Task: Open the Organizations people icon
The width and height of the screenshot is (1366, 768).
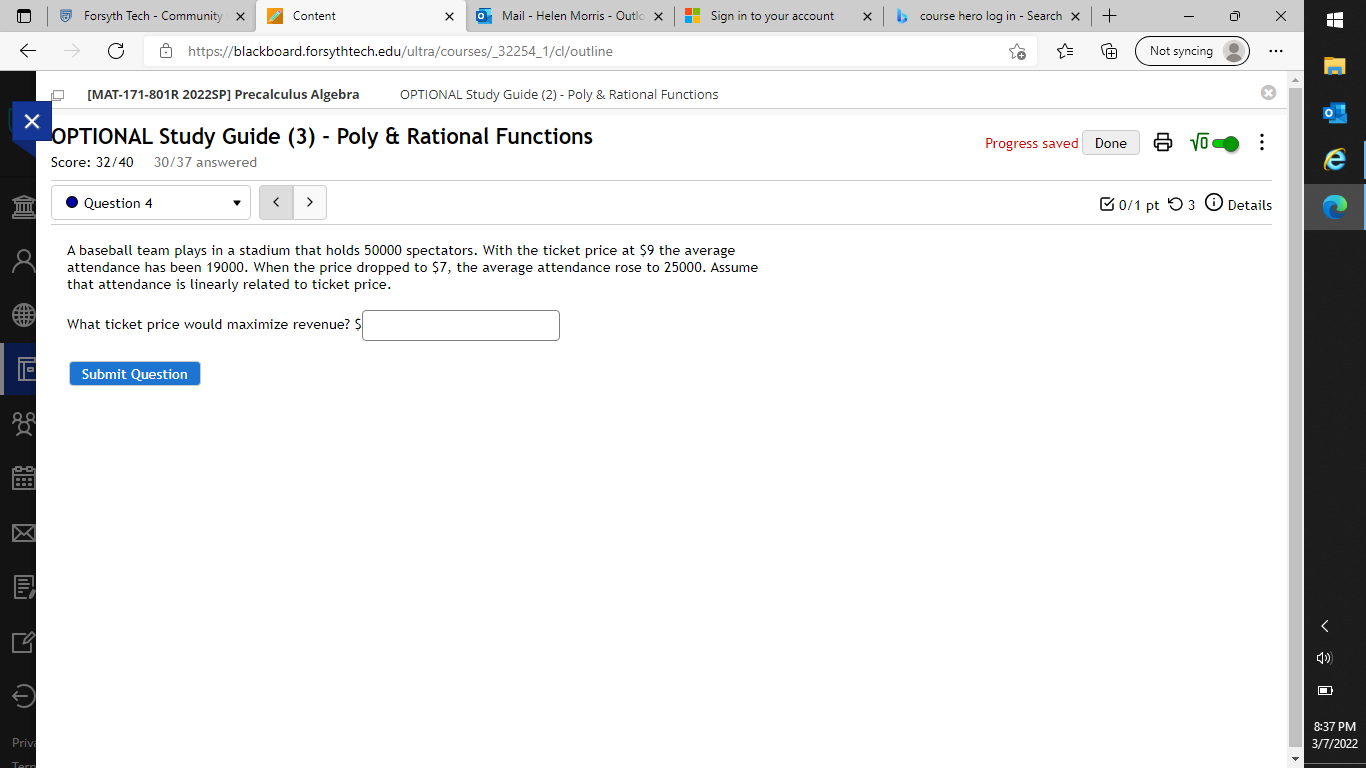Action: tap(22, 424)
